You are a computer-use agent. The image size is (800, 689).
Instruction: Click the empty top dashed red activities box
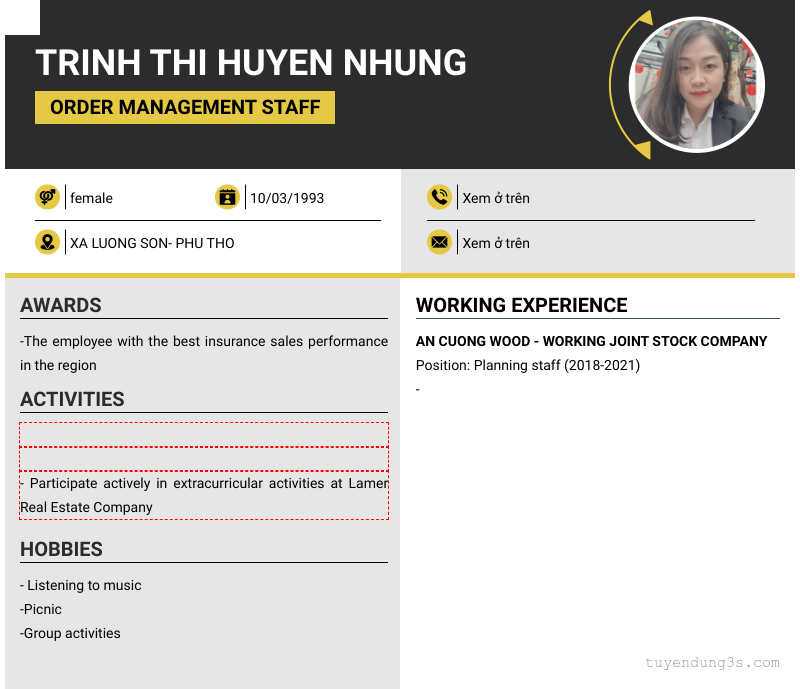204,434
